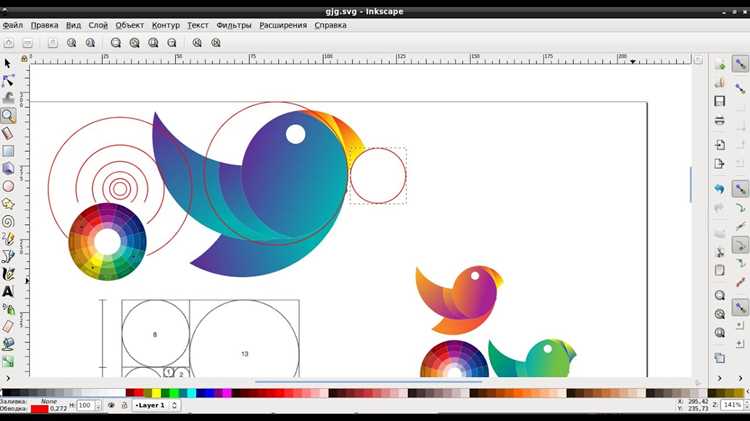Image resolution: width=750 pixels, height=421 pixels.
Task: Toggle snap other points button
Action: 740,307
